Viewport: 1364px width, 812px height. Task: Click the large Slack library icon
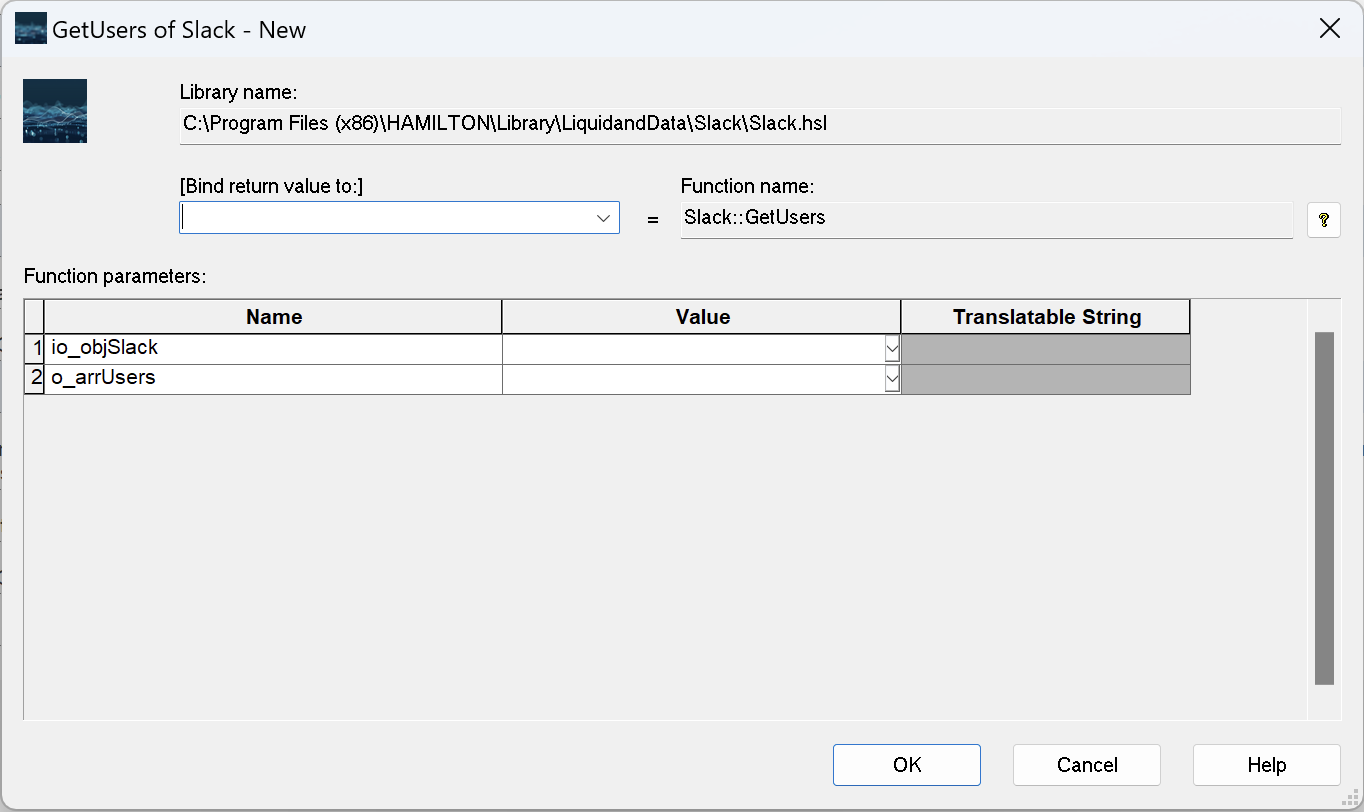point(55,111)
